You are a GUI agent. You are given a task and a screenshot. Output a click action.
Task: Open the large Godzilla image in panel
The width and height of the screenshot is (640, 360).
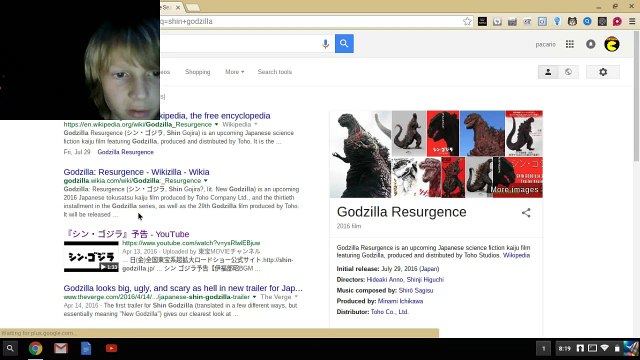[360, 154]
